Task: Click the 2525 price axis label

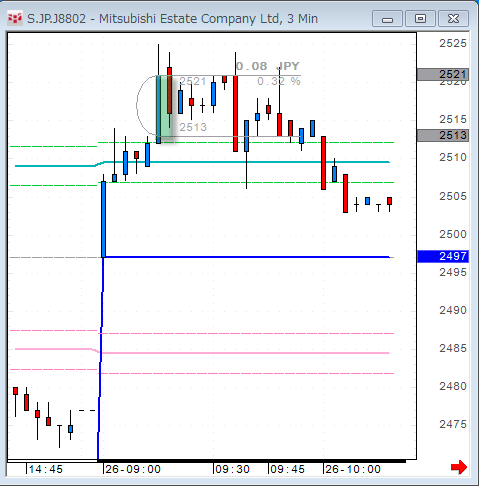Action: (453, 43)
